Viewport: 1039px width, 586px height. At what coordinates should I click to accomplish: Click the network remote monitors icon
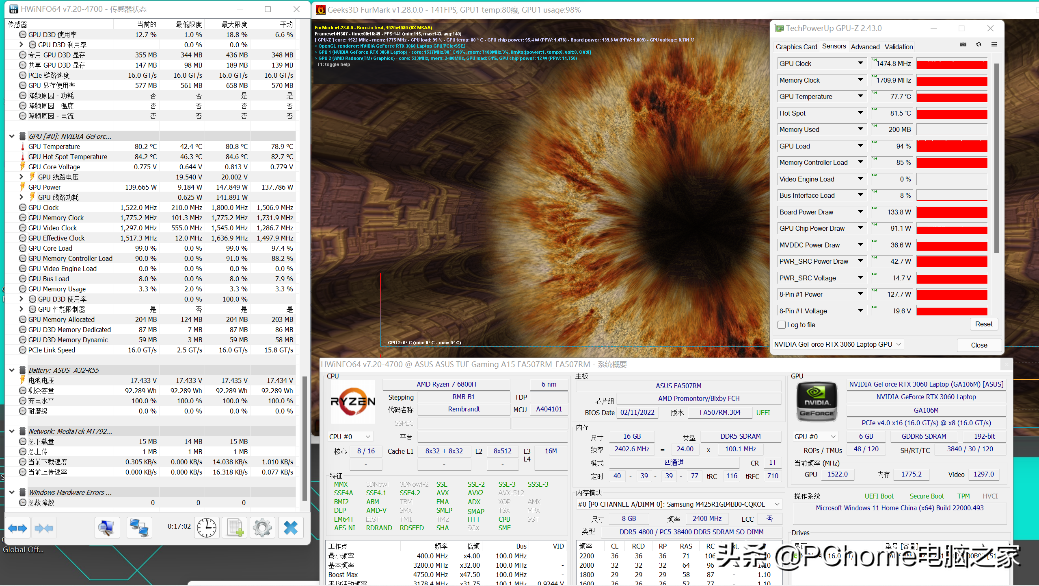(139, 527)
